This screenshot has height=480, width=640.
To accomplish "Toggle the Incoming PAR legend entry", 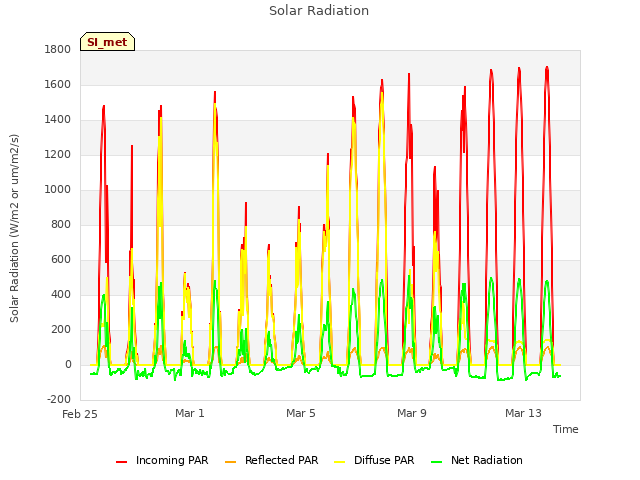I will pos(162,460).
